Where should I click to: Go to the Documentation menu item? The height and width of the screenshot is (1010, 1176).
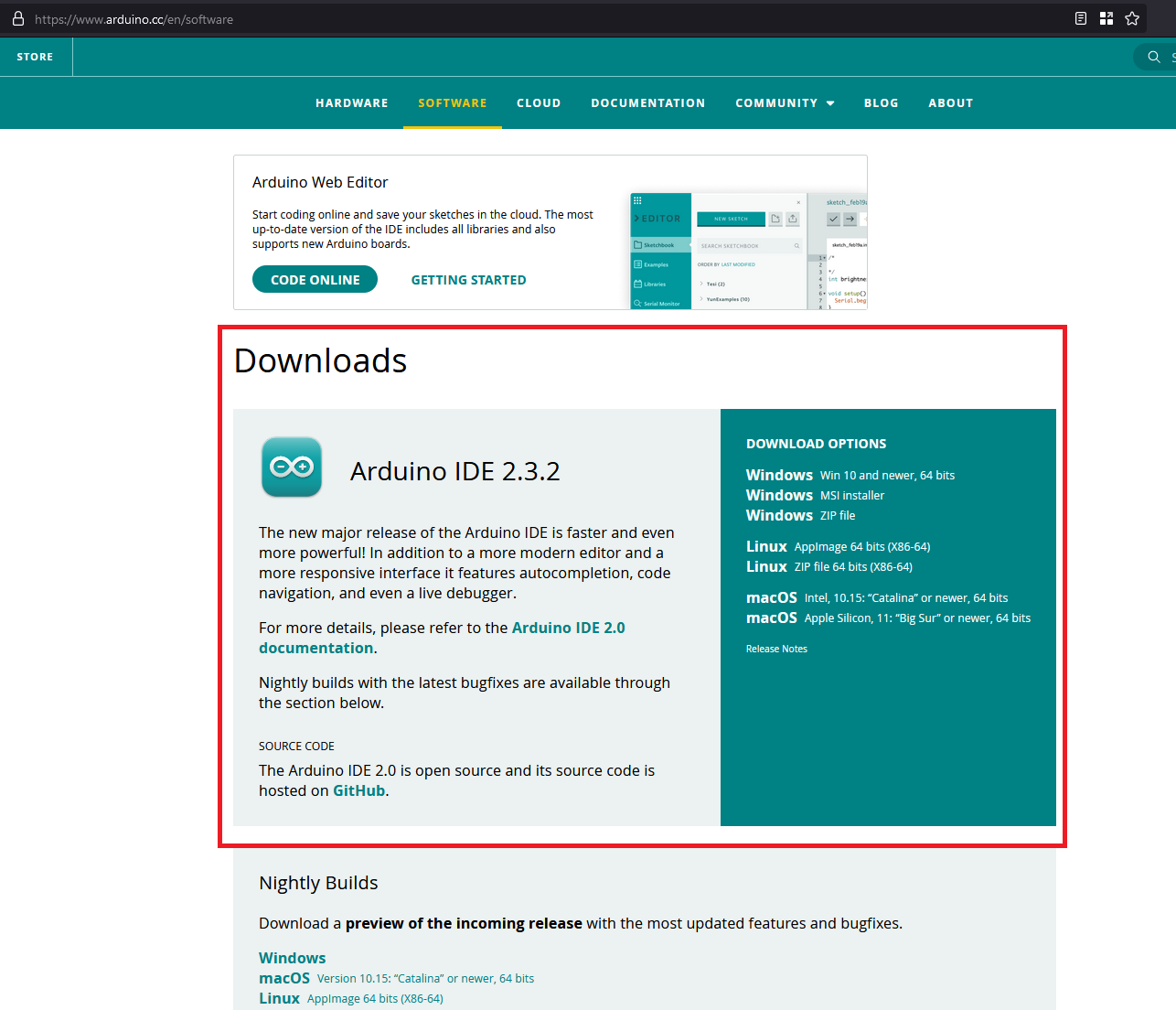tap(647, 103)
